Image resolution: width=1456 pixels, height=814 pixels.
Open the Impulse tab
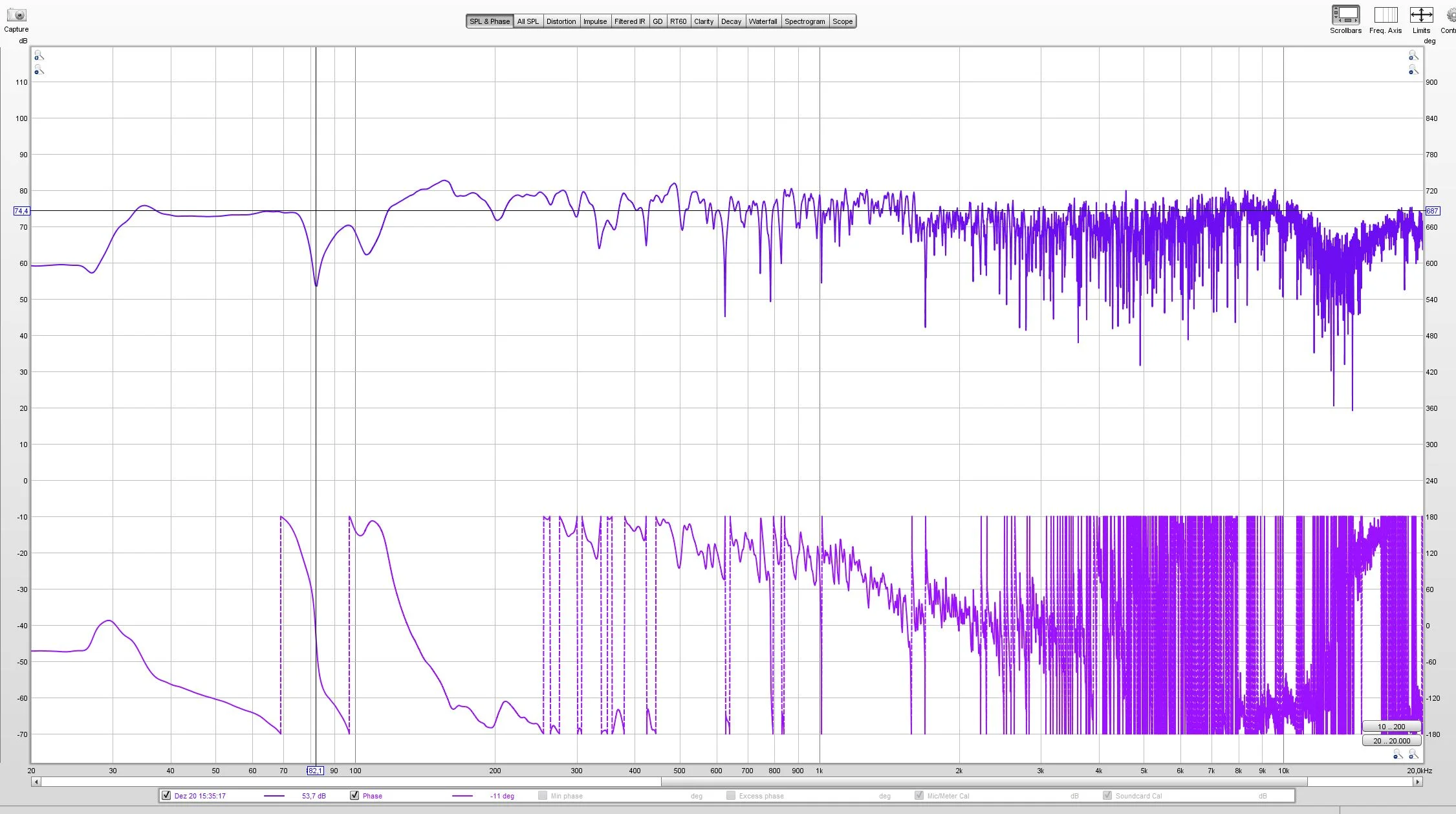pyautogui.click(x=595, y=21)
